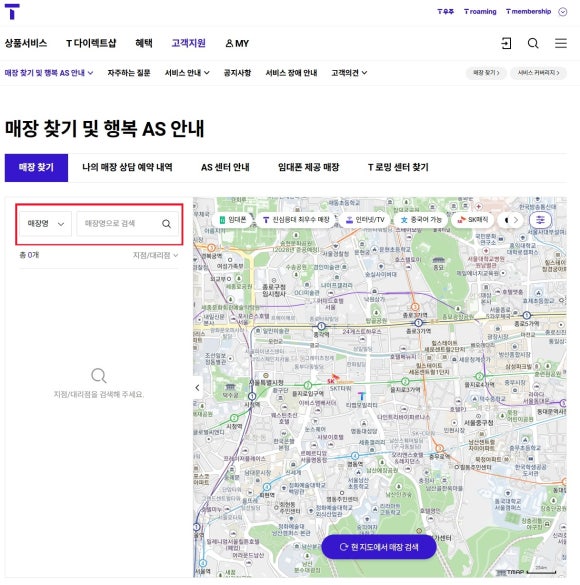Open the hamburger full menu
The height and width of the screenshot is (585, 580).
coord(561,43)
